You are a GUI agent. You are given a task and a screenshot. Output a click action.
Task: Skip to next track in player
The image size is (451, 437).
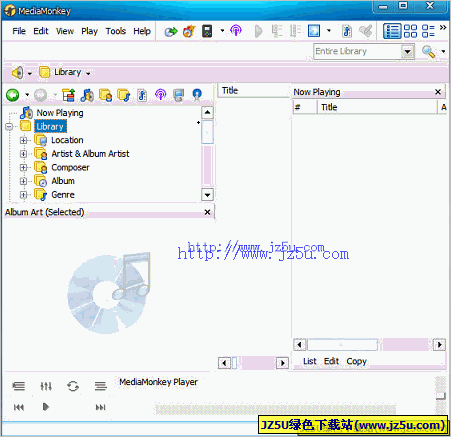100,407
